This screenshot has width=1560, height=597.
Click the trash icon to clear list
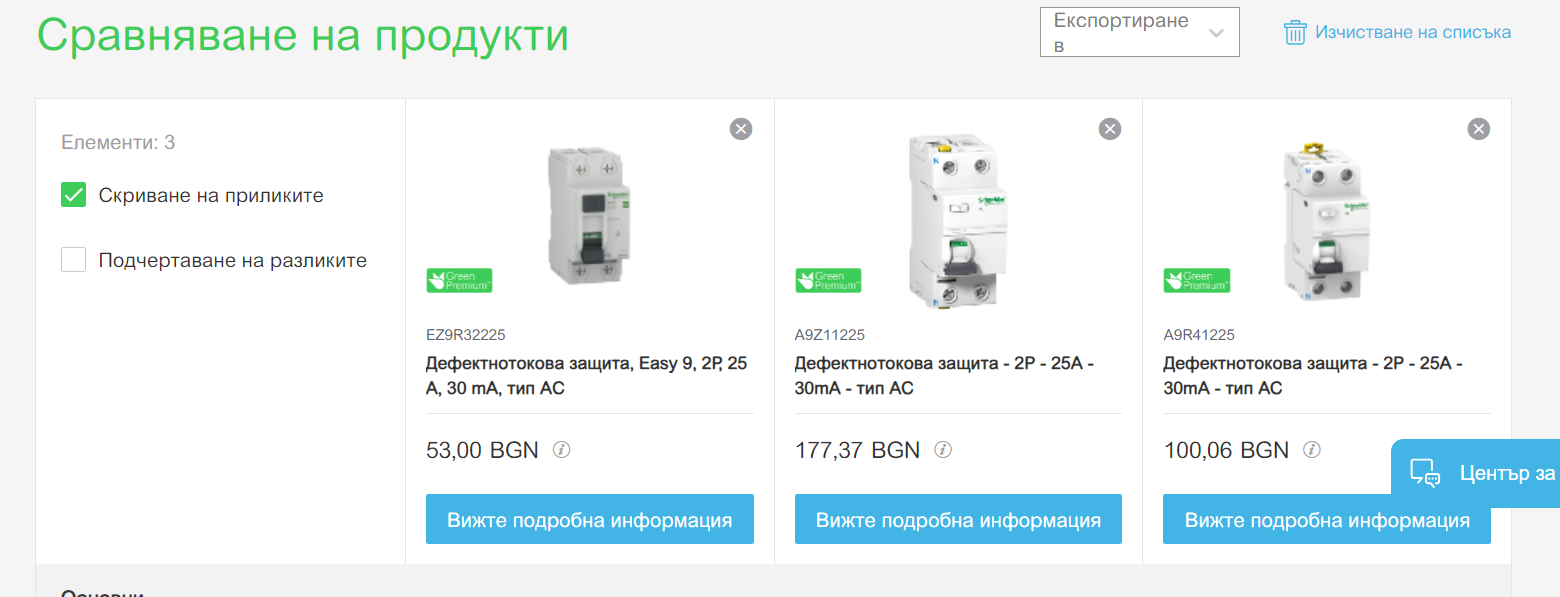pos(1295,32)
